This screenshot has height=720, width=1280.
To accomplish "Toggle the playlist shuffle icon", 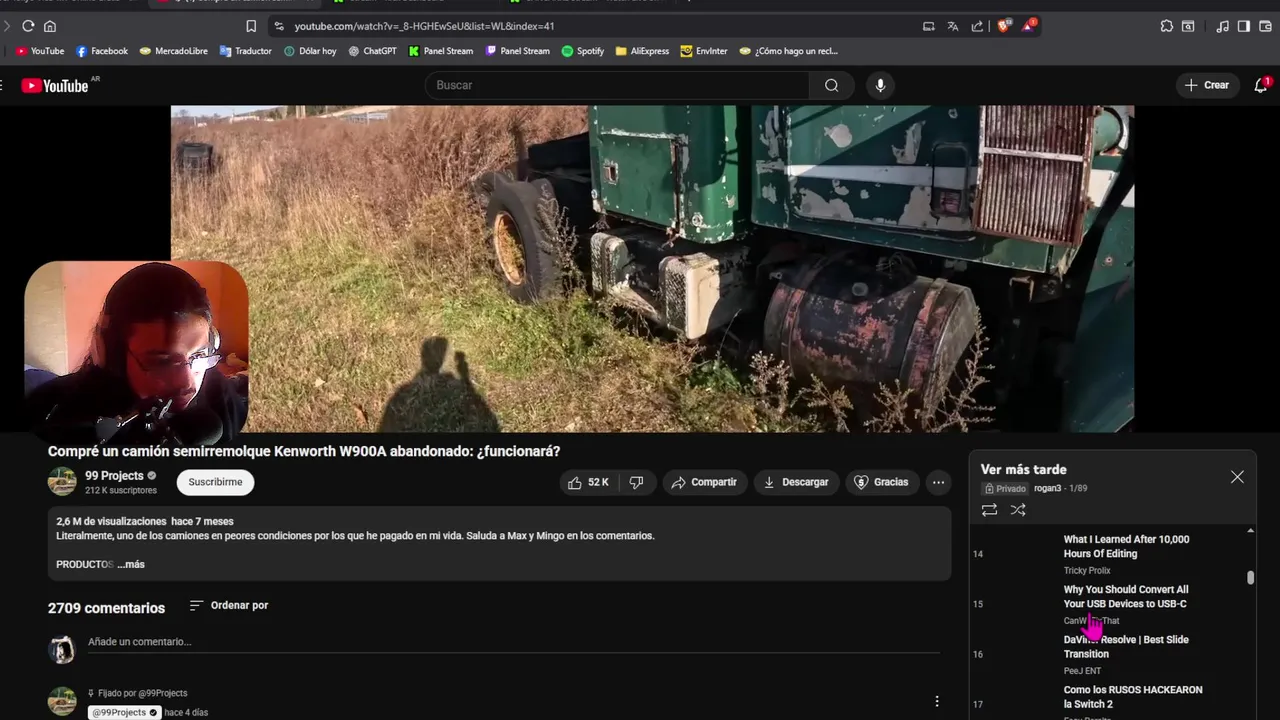I will [1018, 510].
